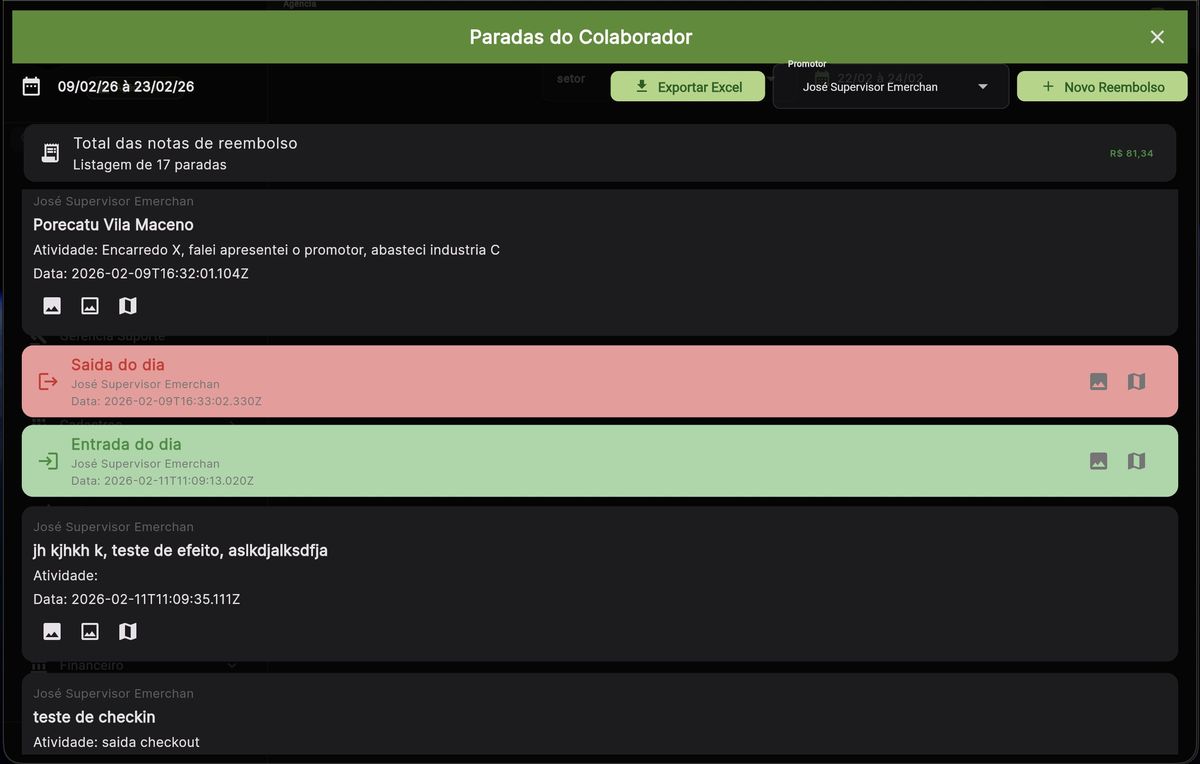Close the Paradas do Colaborador dialog
The image size is (1200, 764).
tap(1157, 37)
